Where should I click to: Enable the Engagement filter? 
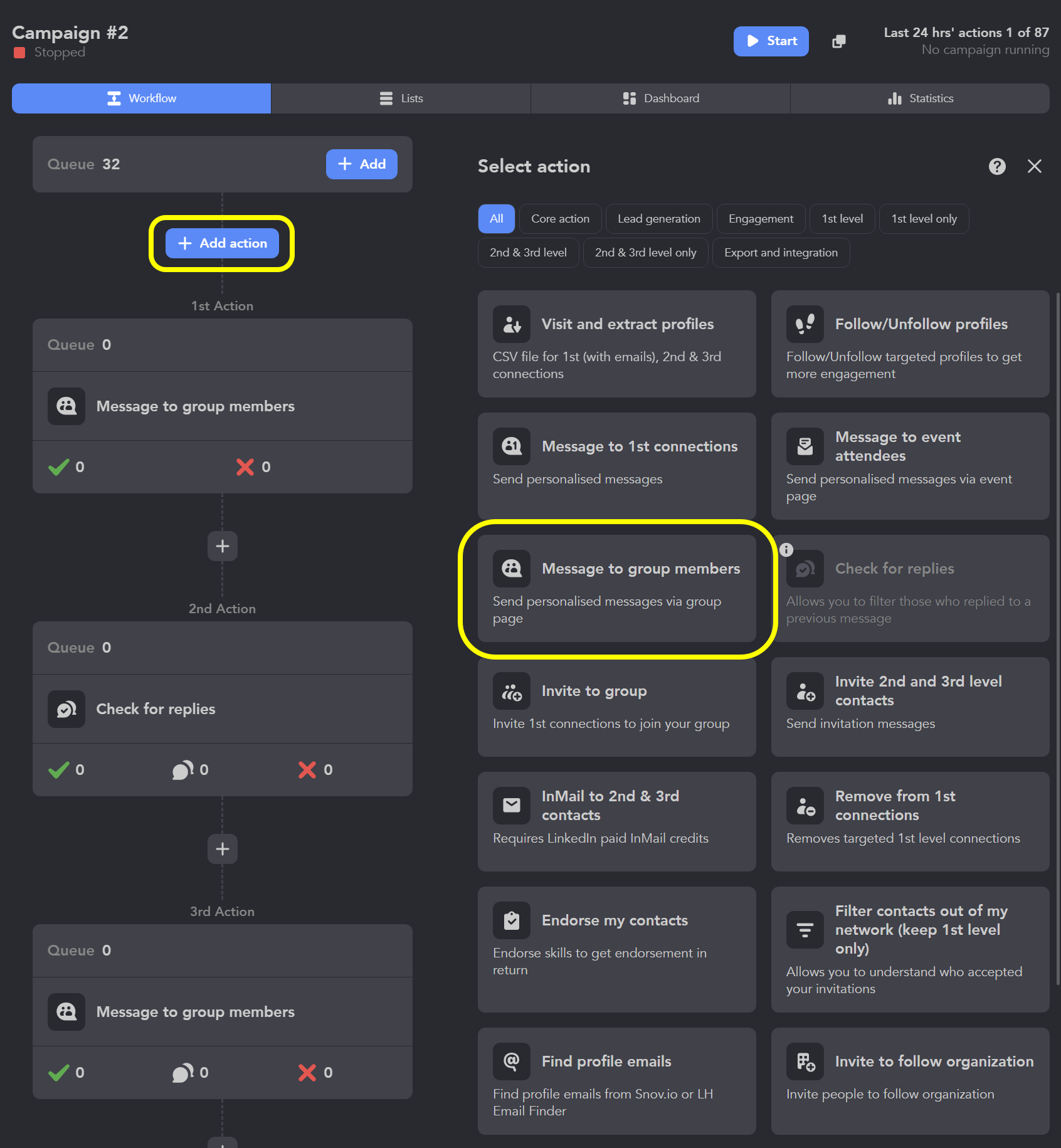tap(761, 219)
